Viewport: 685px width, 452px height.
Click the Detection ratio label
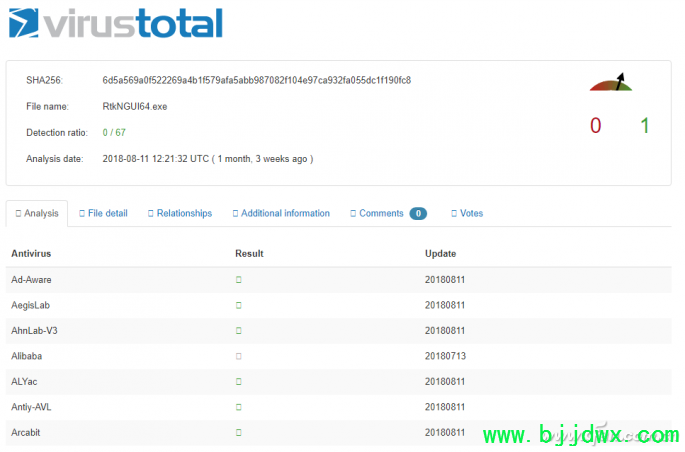(x=57, y=132)
